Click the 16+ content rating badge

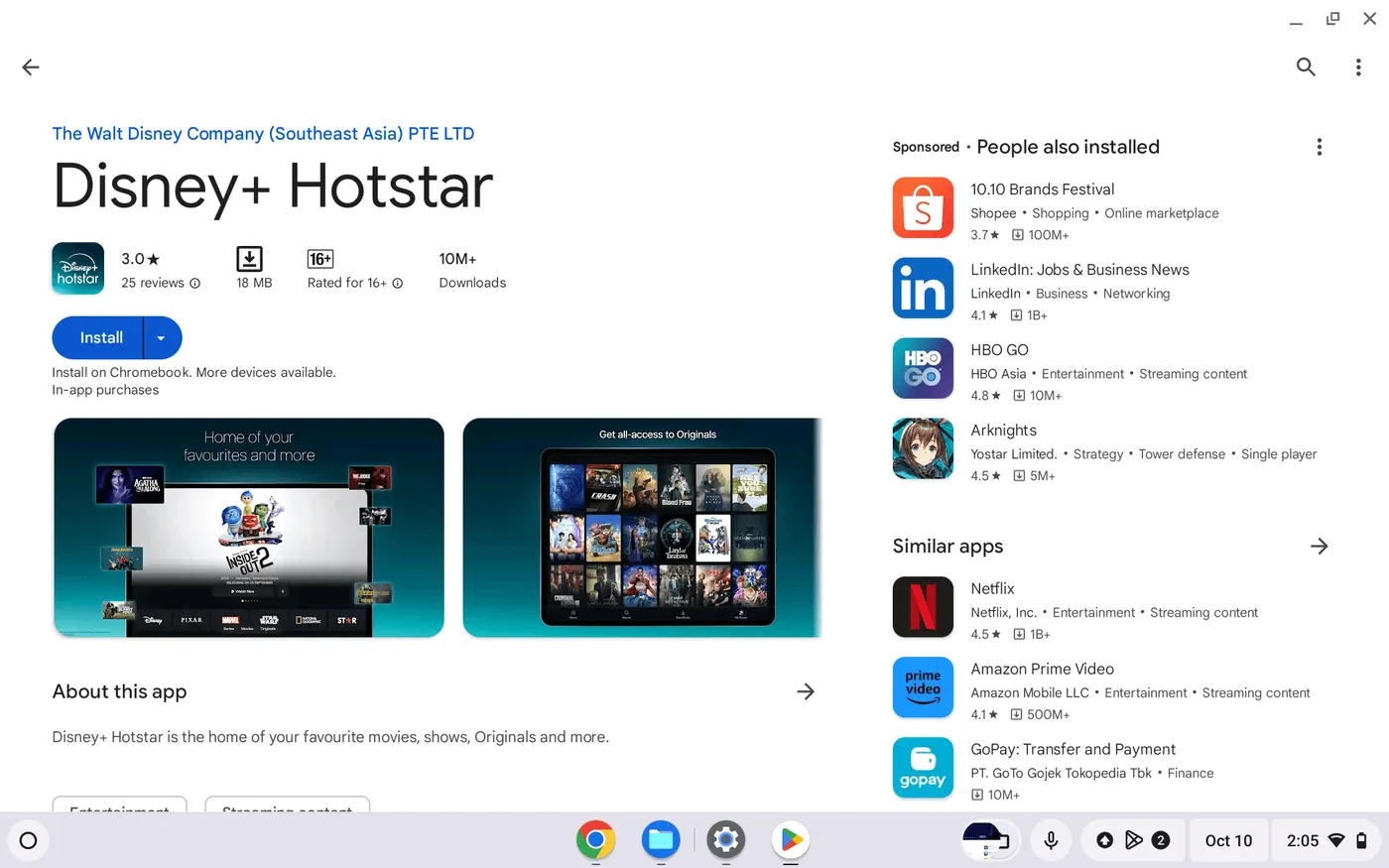pyautogui.click(x=320, y=259)
